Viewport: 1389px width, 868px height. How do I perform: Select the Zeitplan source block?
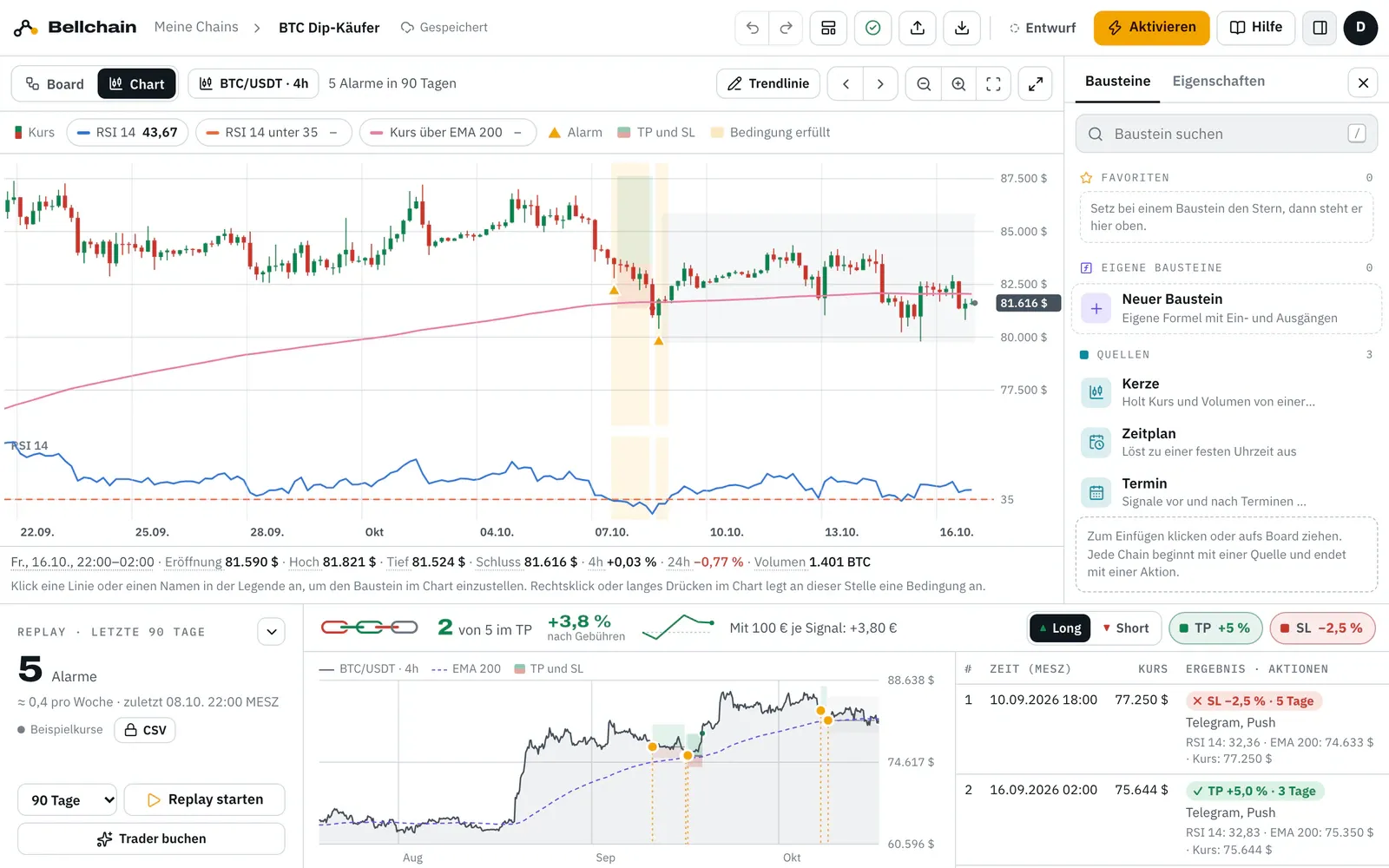pos(1227,443)
